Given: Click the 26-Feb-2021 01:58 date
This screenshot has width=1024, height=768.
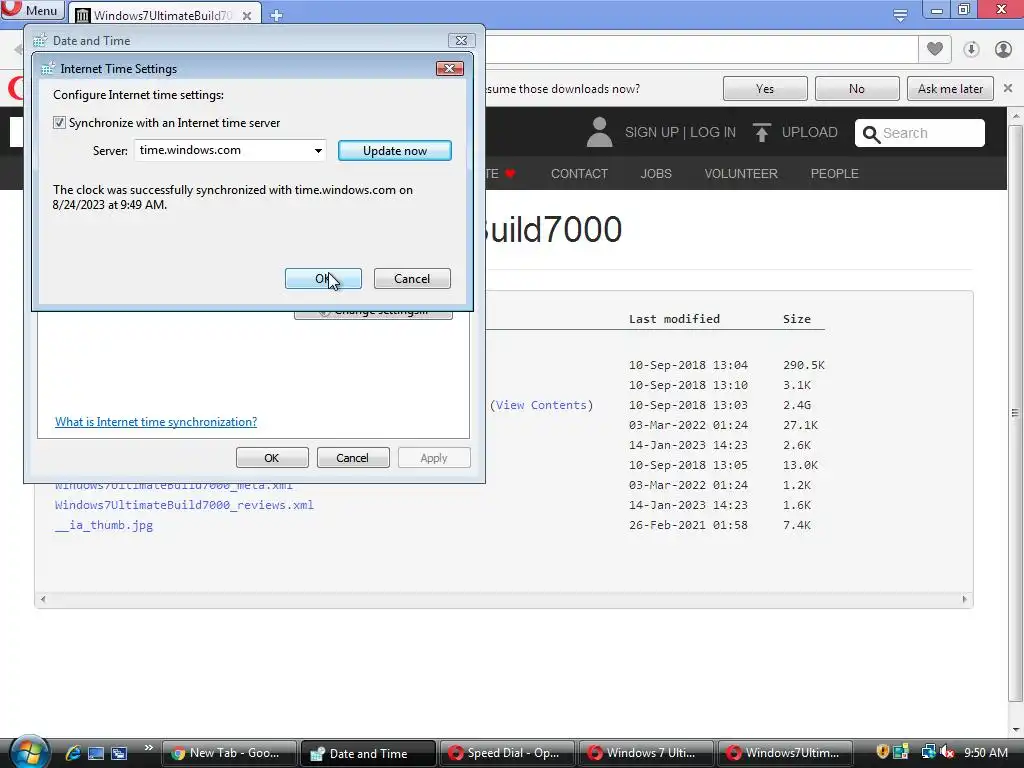Looking at the screenshot, I should tap(688, 525).
